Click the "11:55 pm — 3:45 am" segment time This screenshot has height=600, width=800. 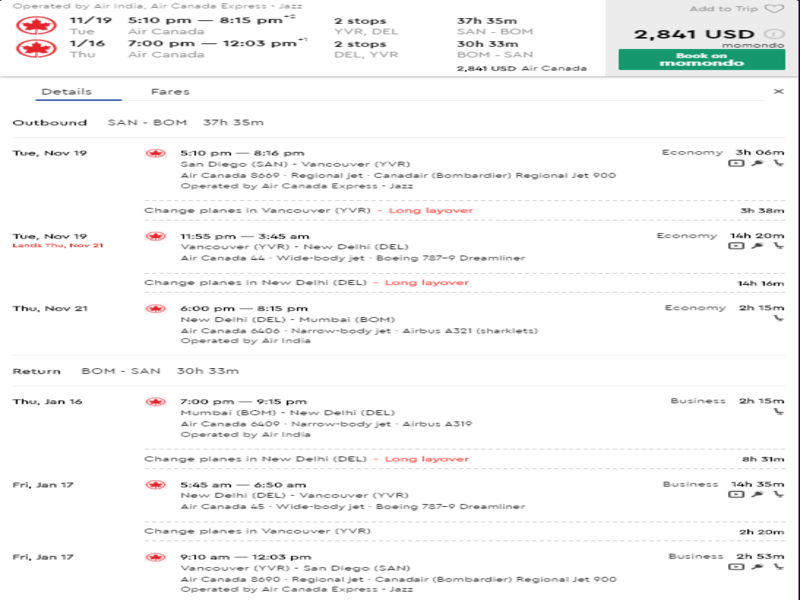pos(245,236)
